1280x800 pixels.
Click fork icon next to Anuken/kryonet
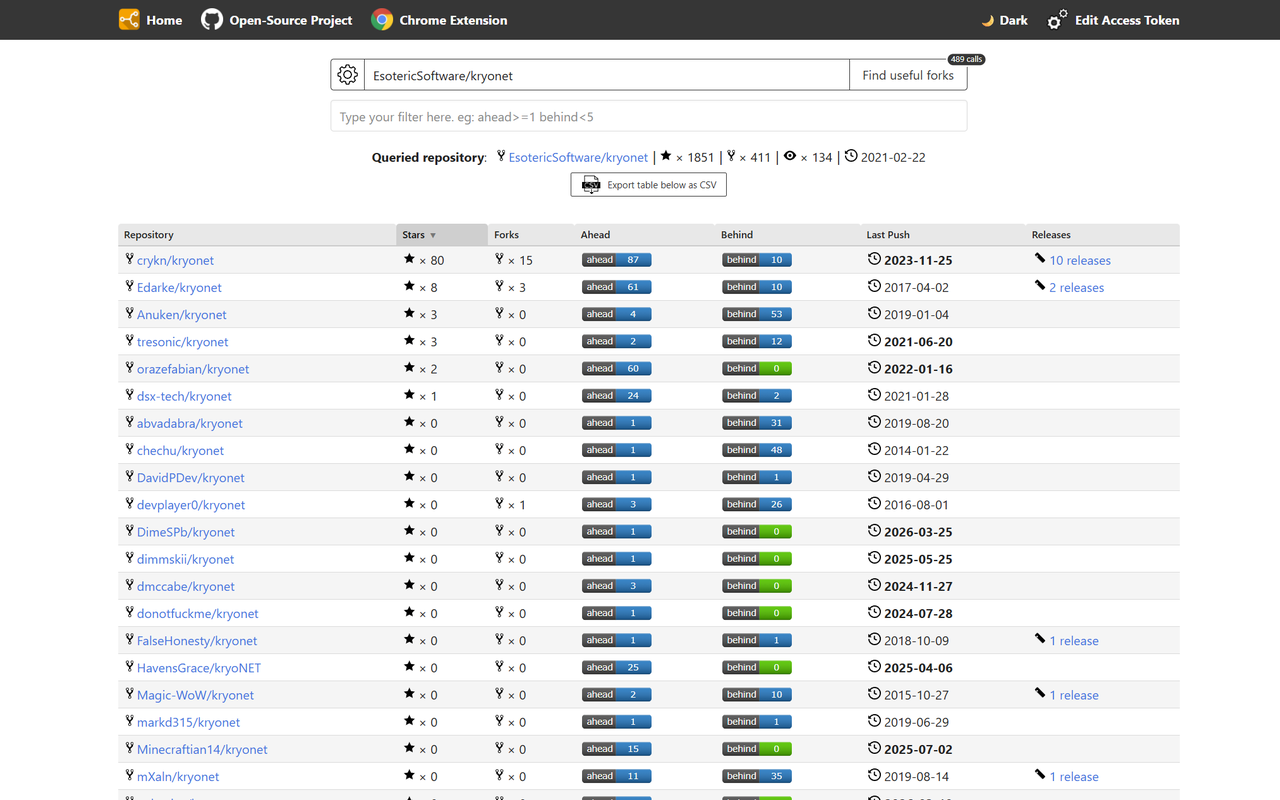click(x=129, y=313)
